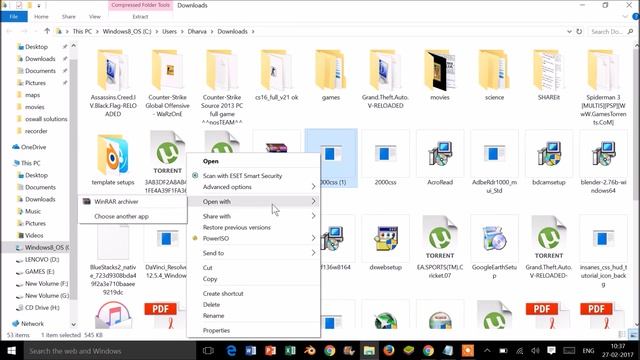Open PowerPoint from the taskbar
The height and width of the screenshot is (360, 640).
[270, 351]
